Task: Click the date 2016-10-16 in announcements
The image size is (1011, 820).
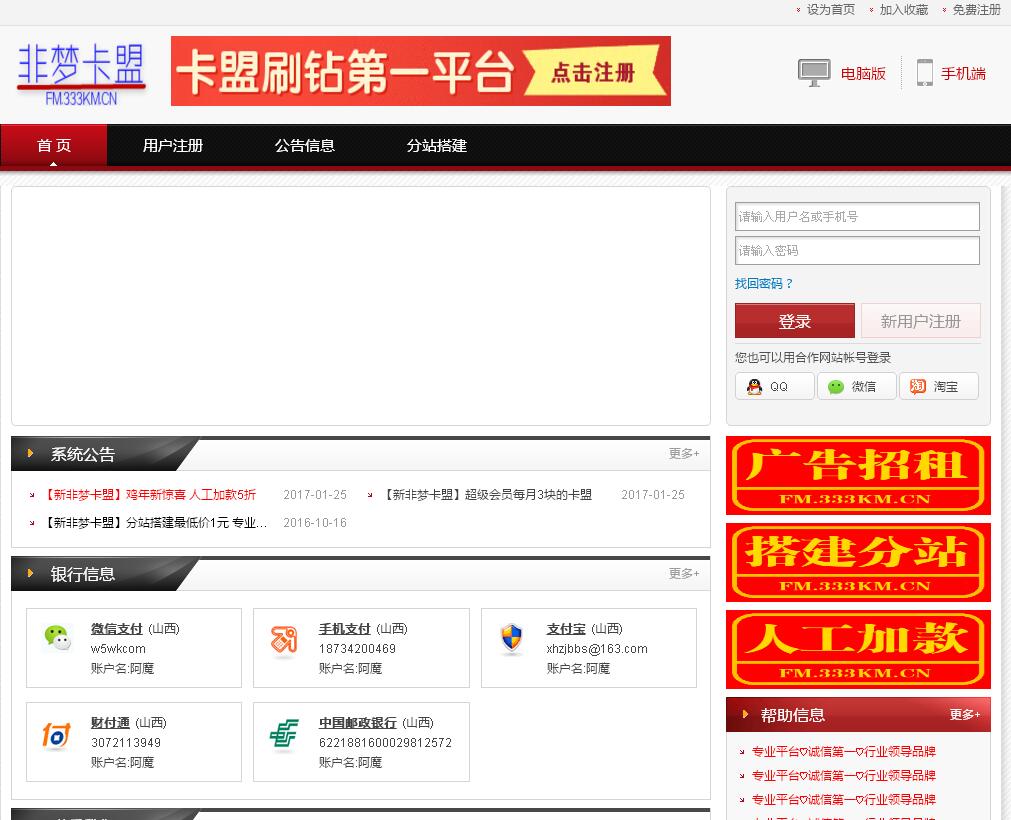Action: click(315, 523)
